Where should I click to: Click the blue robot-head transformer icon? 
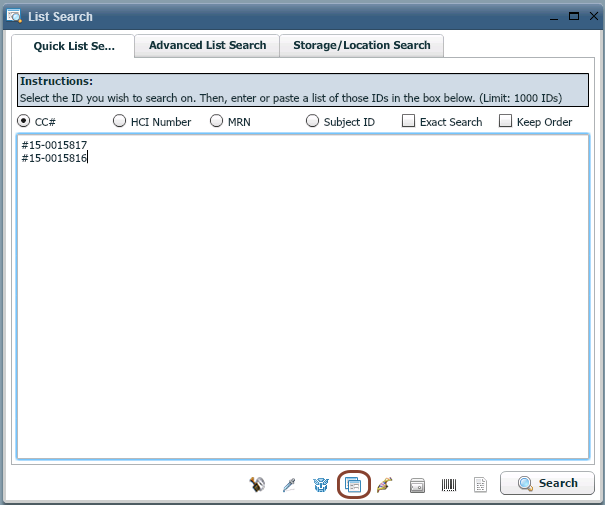click(x=321, y=485)
